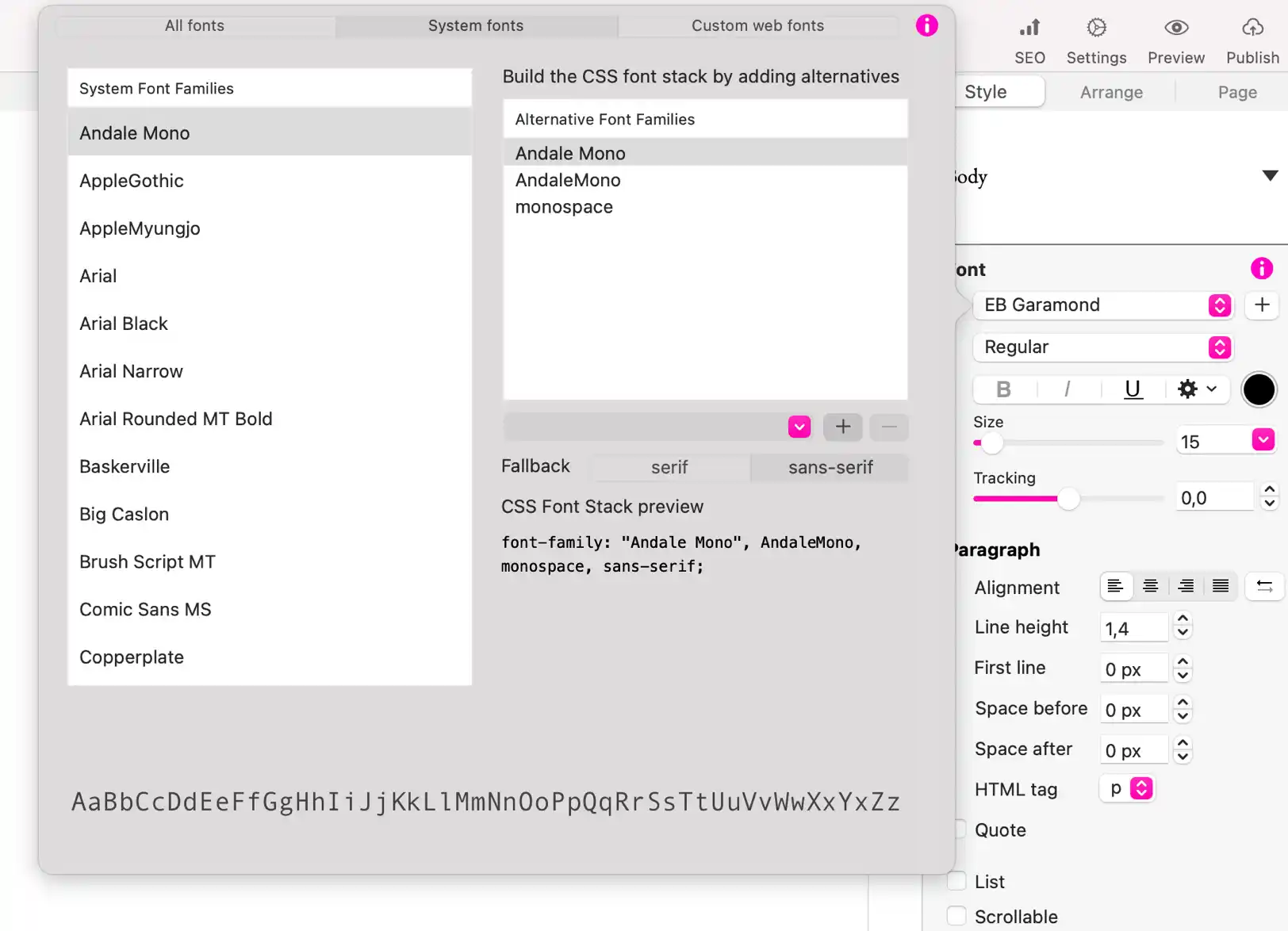Enable the List checkbox
Screen dimensions: 1288x931
coord(957,881)
